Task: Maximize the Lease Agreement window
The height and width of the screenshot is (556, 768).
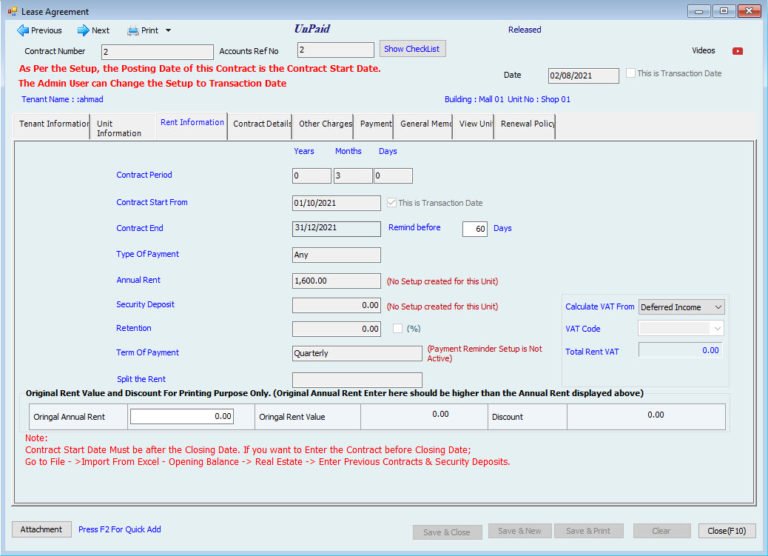Action: click(x=724, y=11)
